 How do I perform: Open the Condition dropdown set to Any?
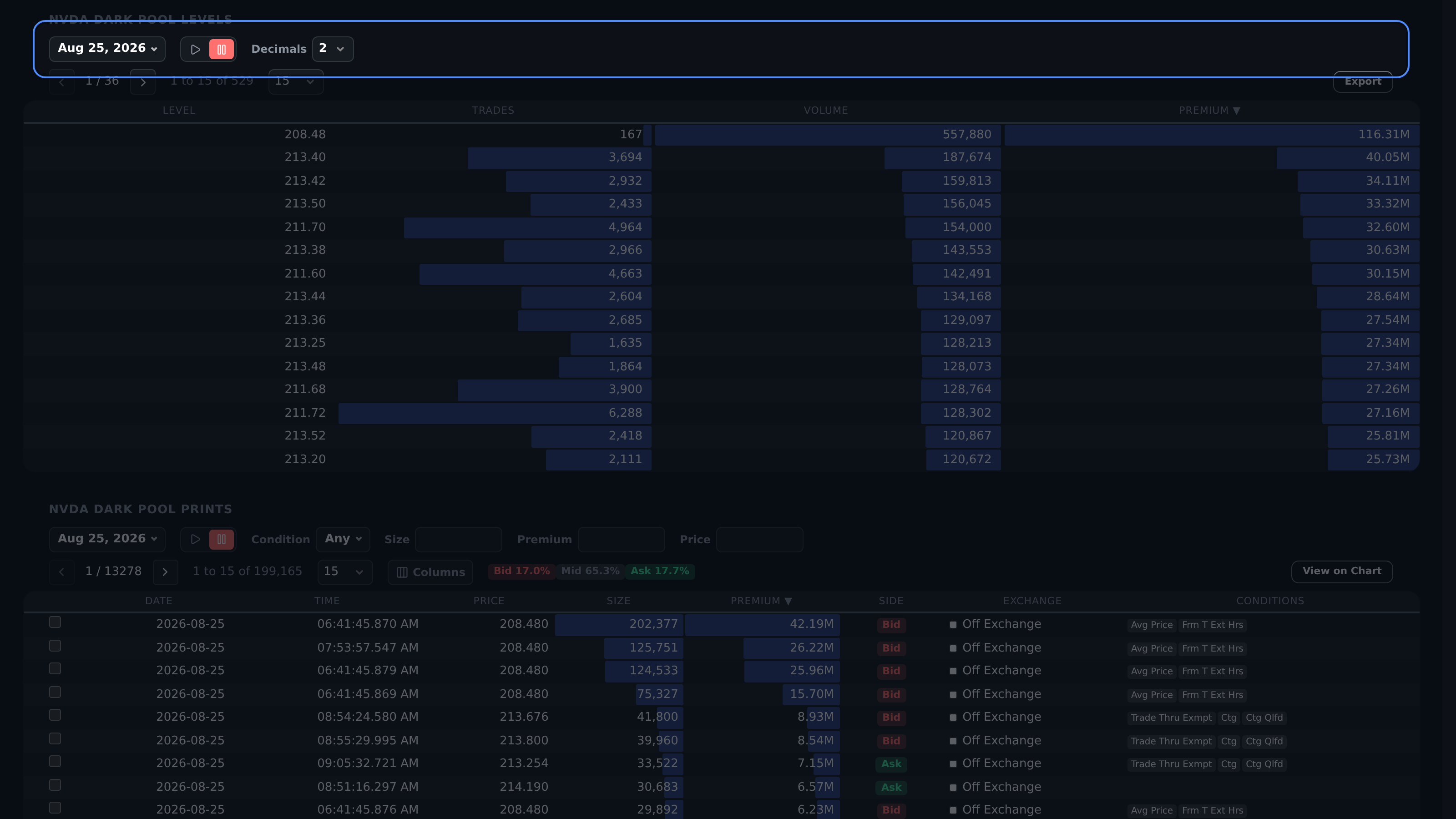click(343, 539)
